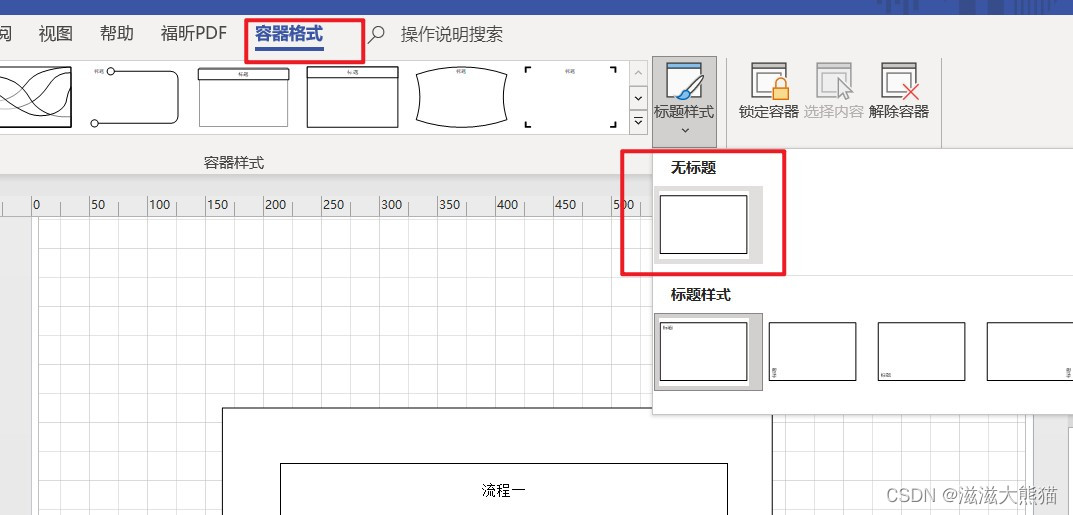1073x515 pixels.
Task: Pick the heading style with bottom-right vertical title
Action: pos(1030,352)
